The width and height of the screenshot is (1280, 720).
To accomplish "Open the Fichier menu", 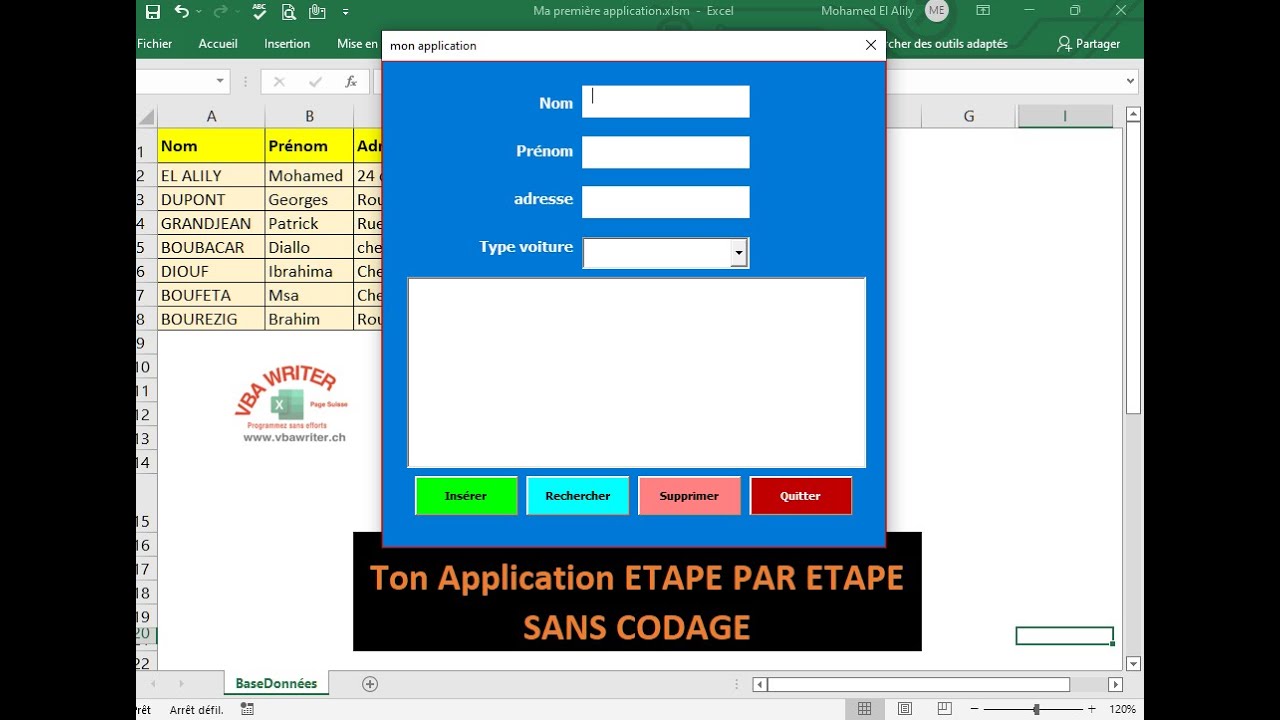I will click(x=154, y=44).
